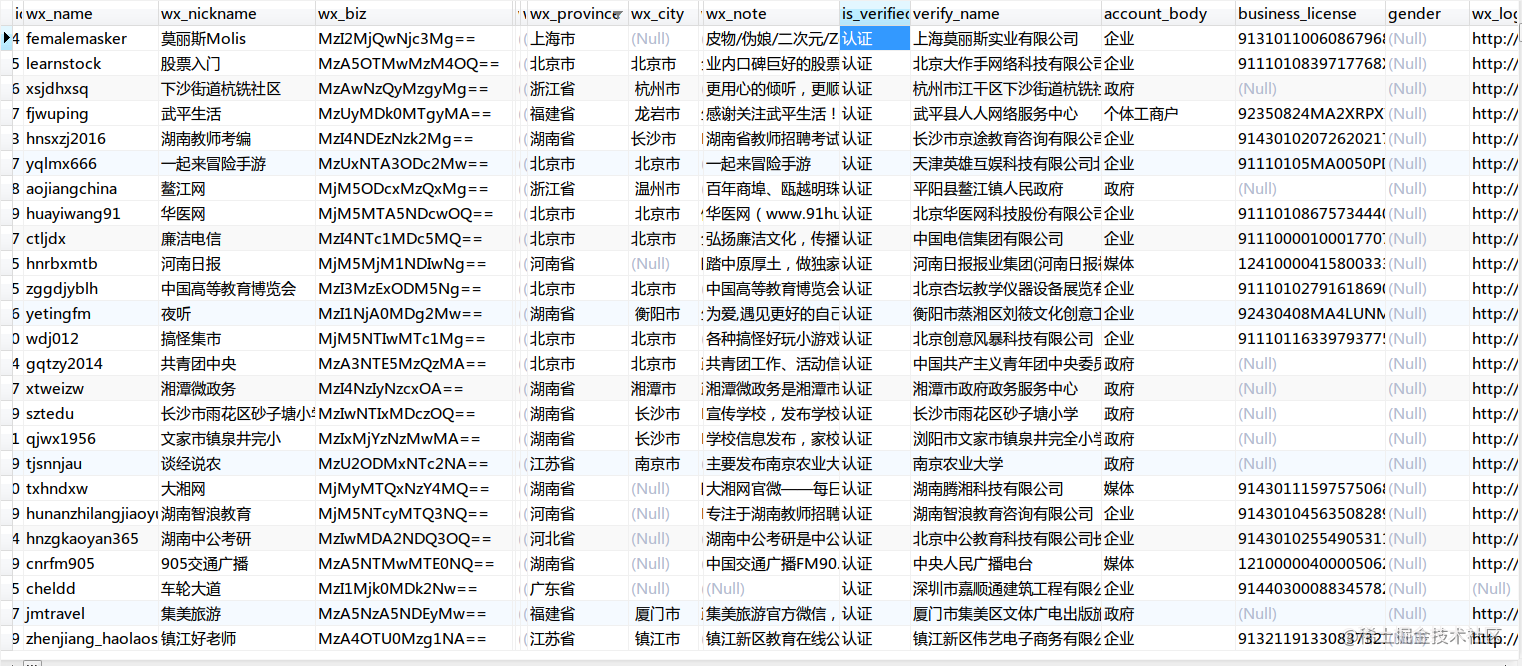
Task: Click the verify_name cell 中央人民广播电台
Action: click(x=1005, y=564)
